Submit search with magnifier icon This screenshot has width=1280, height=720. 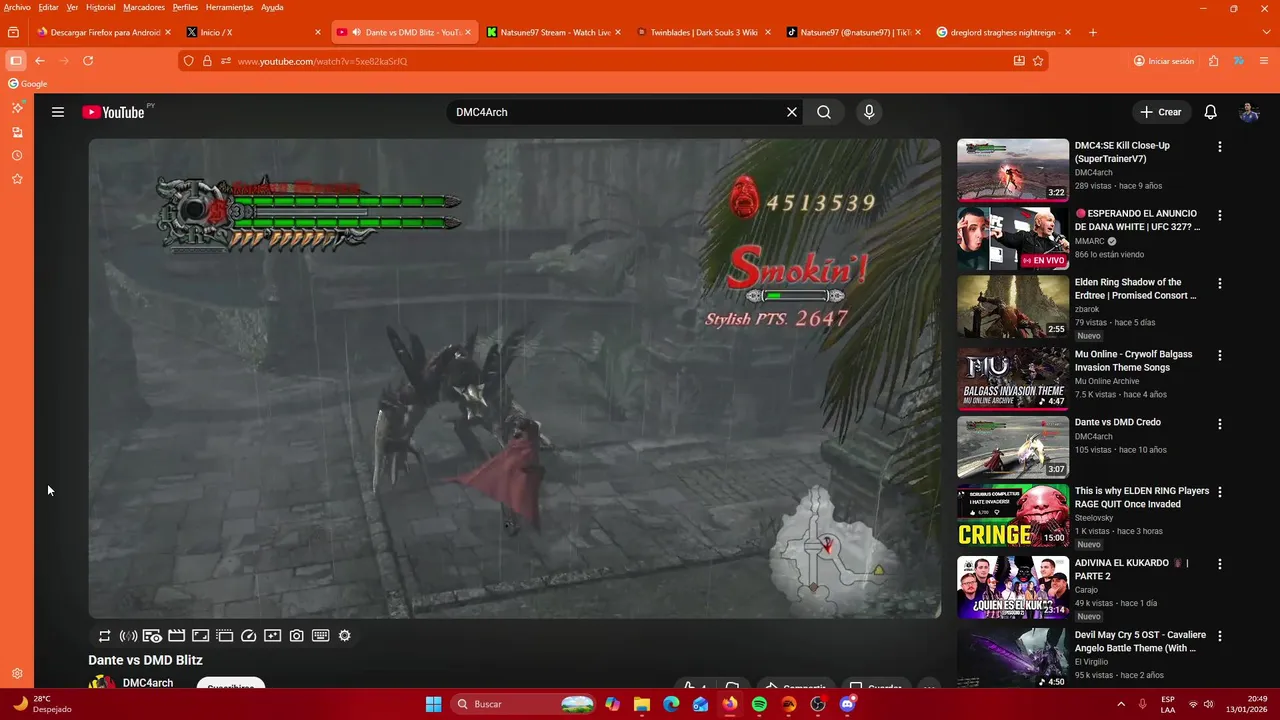click(x=824, y=112)
